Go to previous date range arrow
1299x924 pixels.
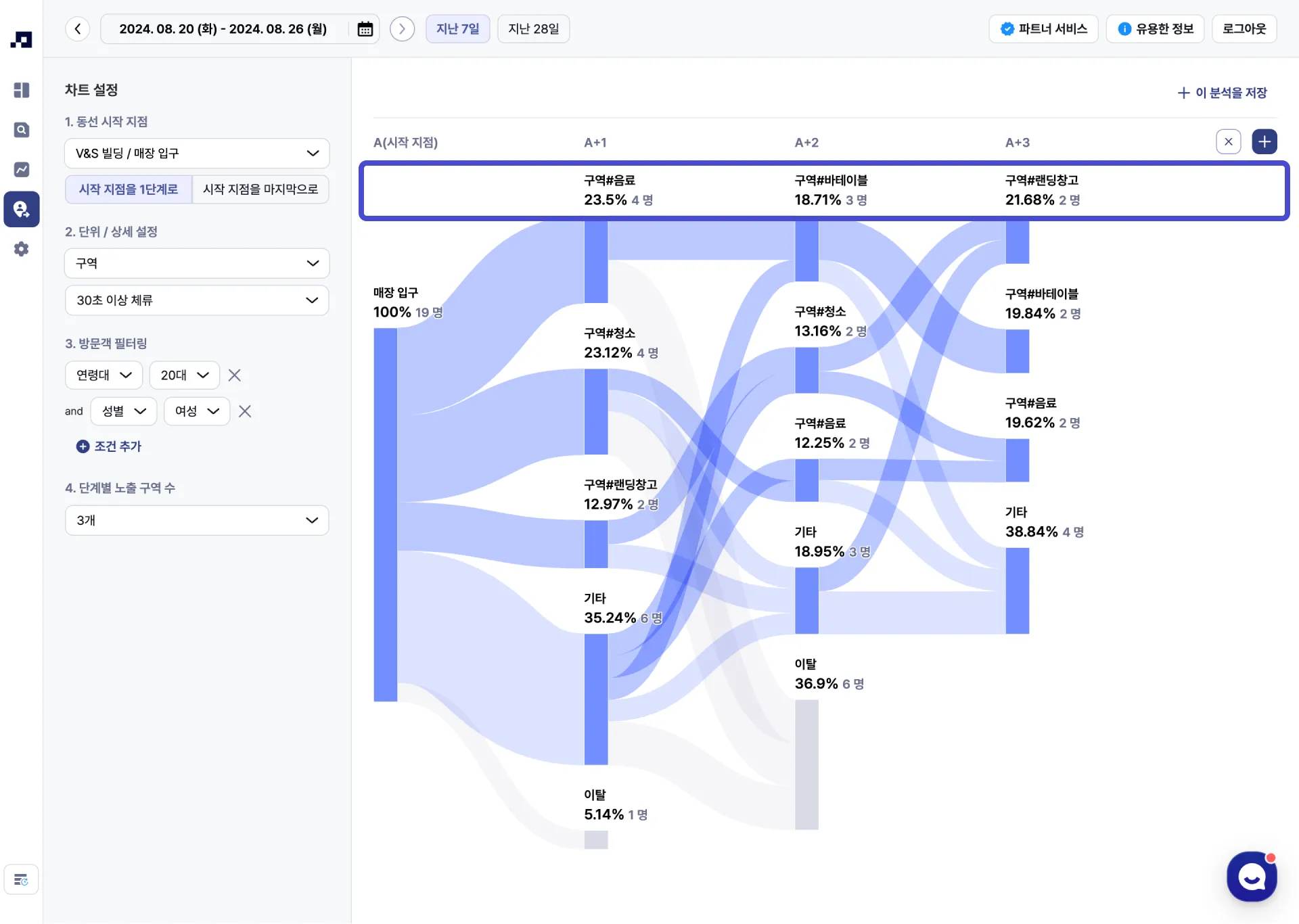(x=78, y=29)
